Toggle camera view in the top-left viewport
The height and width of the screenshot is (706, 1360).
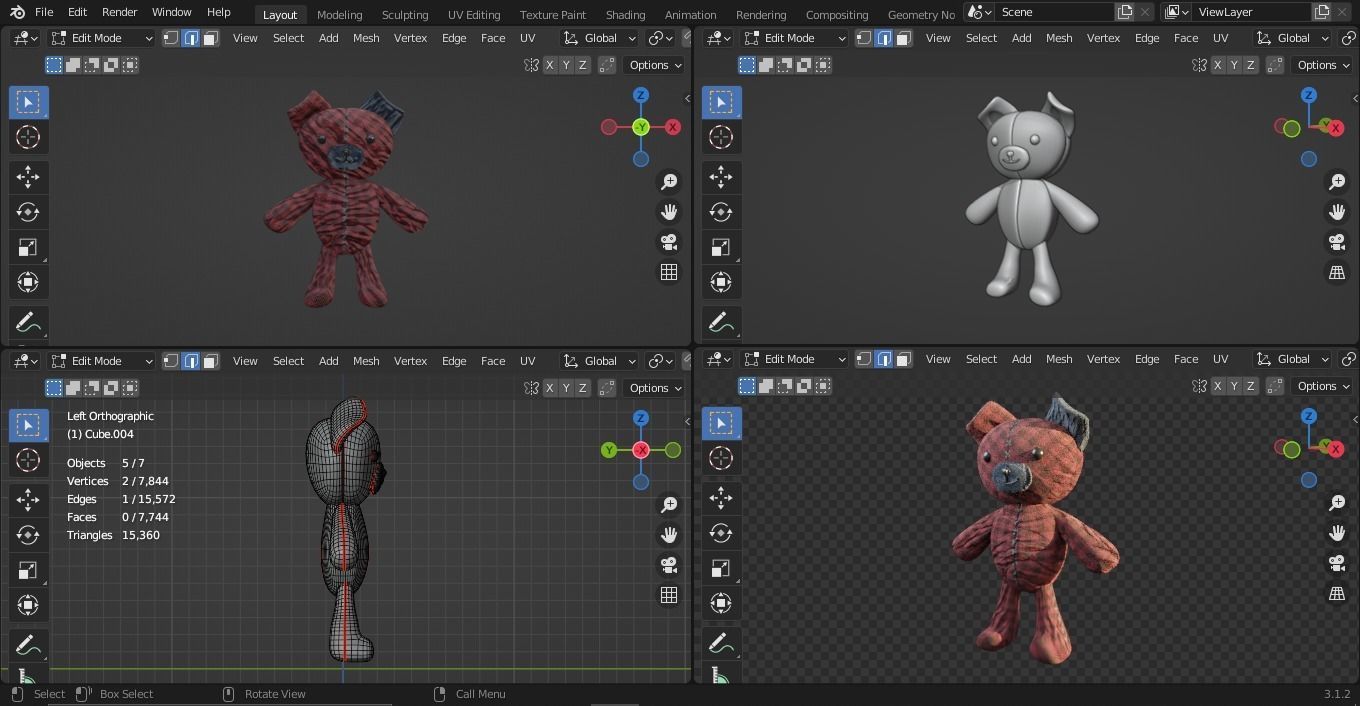[x=669, y=242]
